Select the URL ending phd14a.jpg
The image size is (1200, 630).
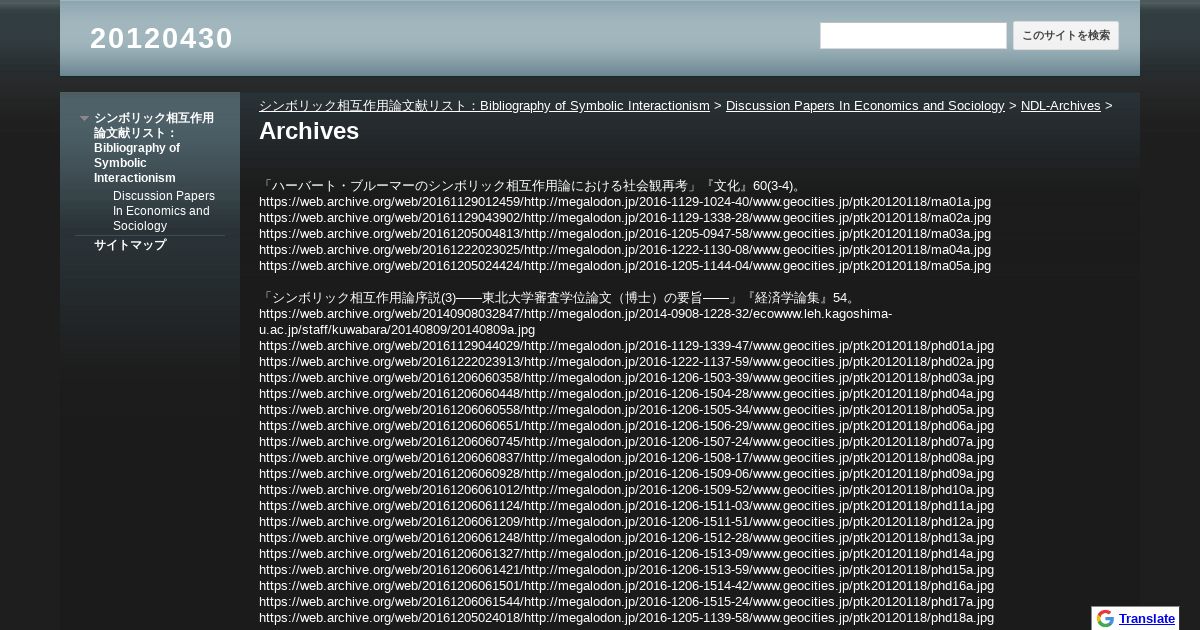627,554
